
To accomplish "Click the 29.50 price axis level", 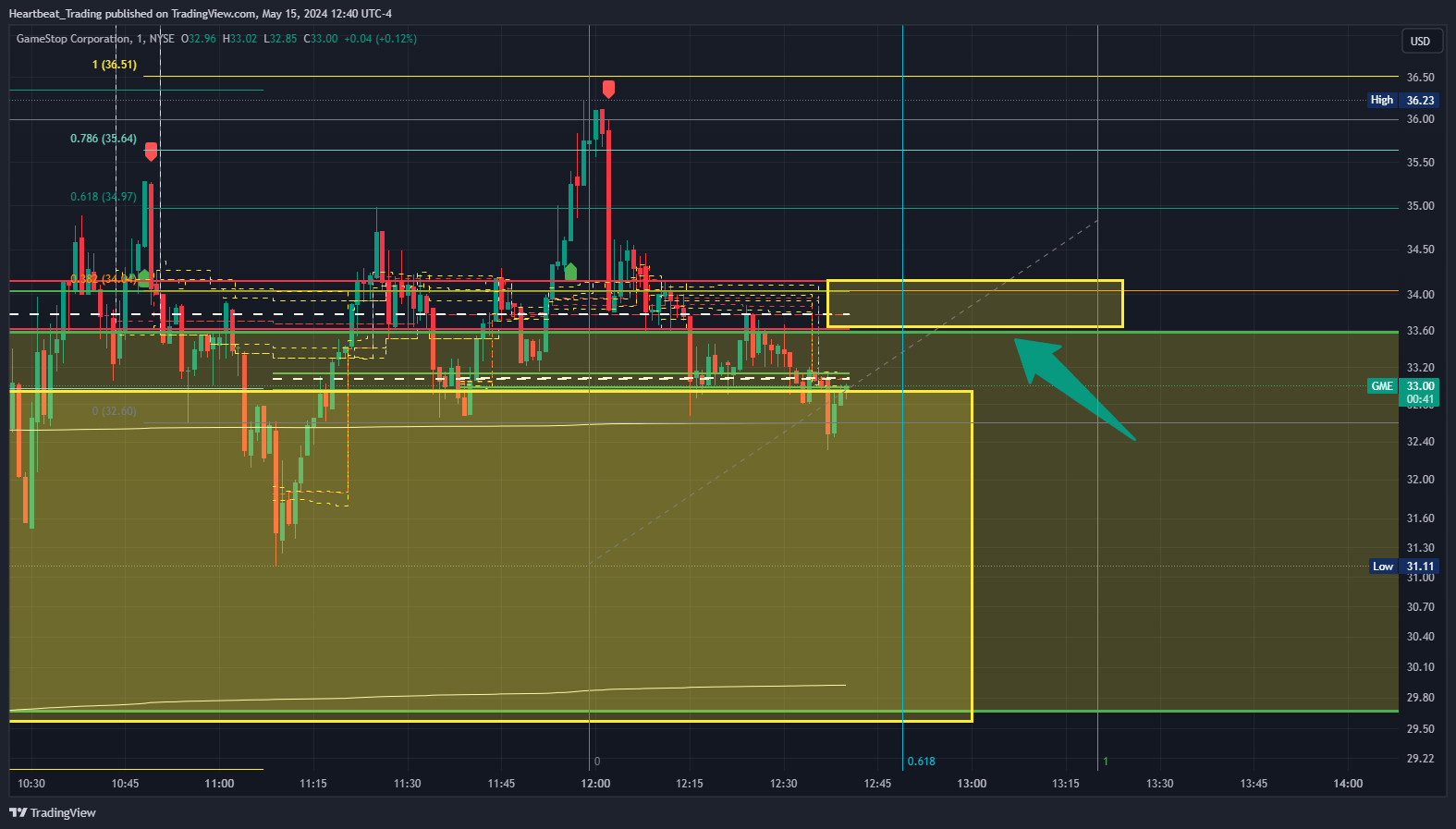I will pyautogui.click(x=1420, y=729).
